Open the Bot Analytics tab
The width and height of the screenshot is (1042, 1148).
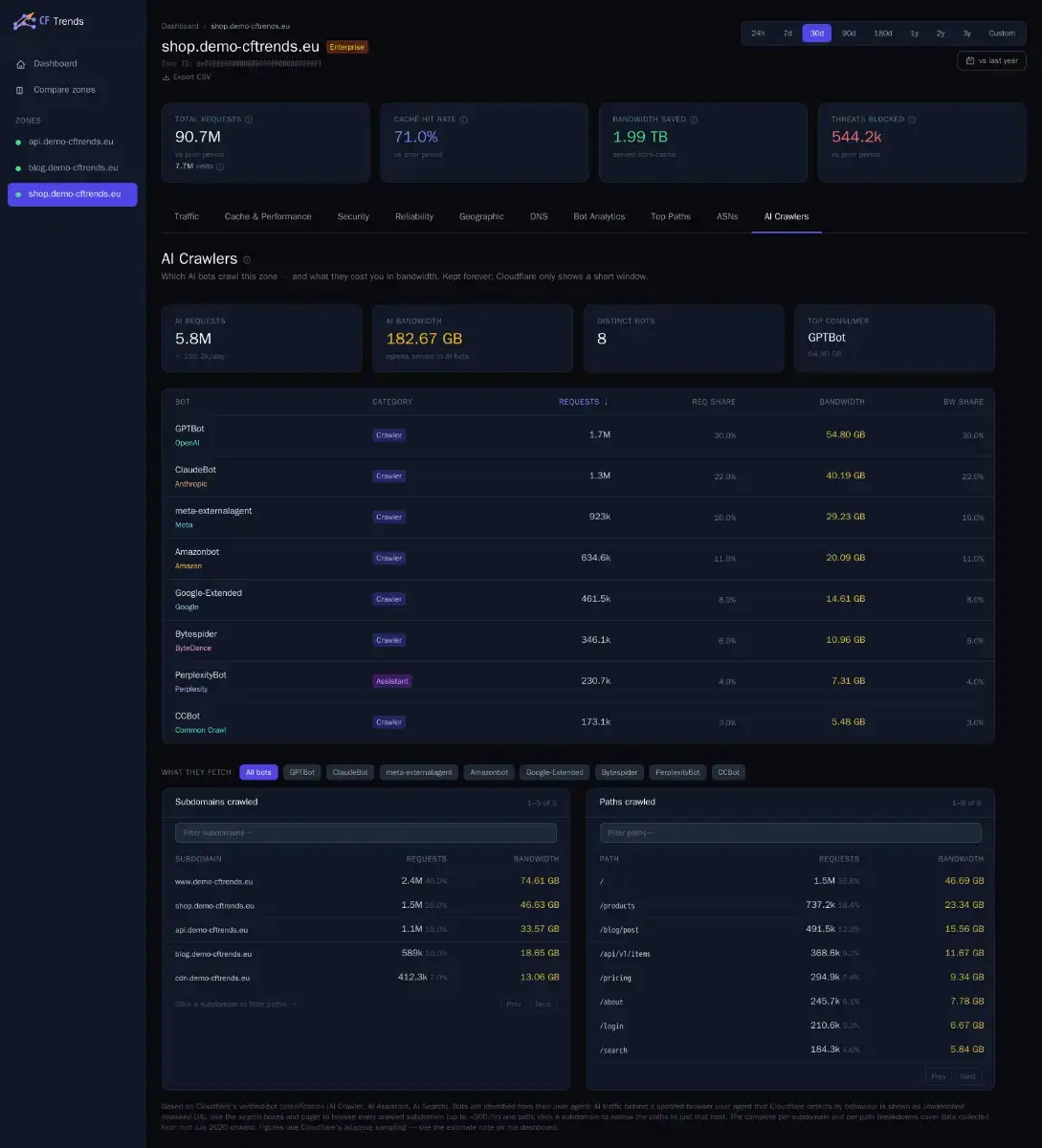coord(599,216)
